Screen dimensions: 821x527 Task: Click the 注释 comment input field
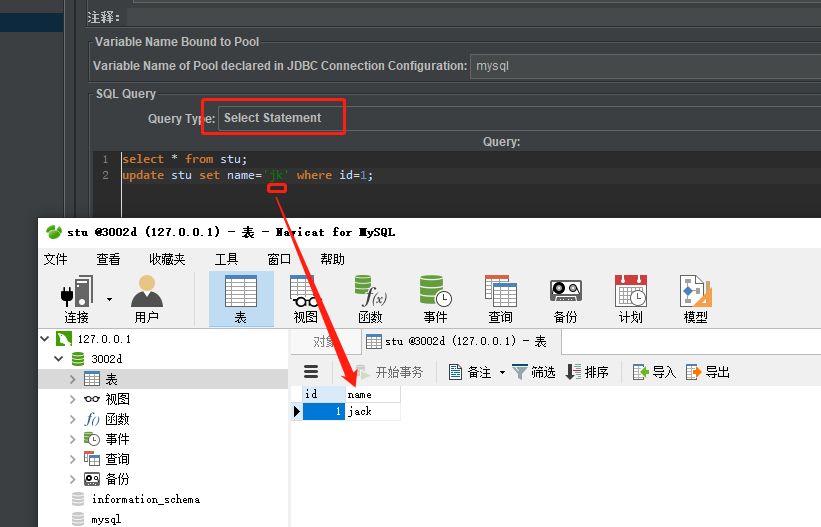(474, 17)
